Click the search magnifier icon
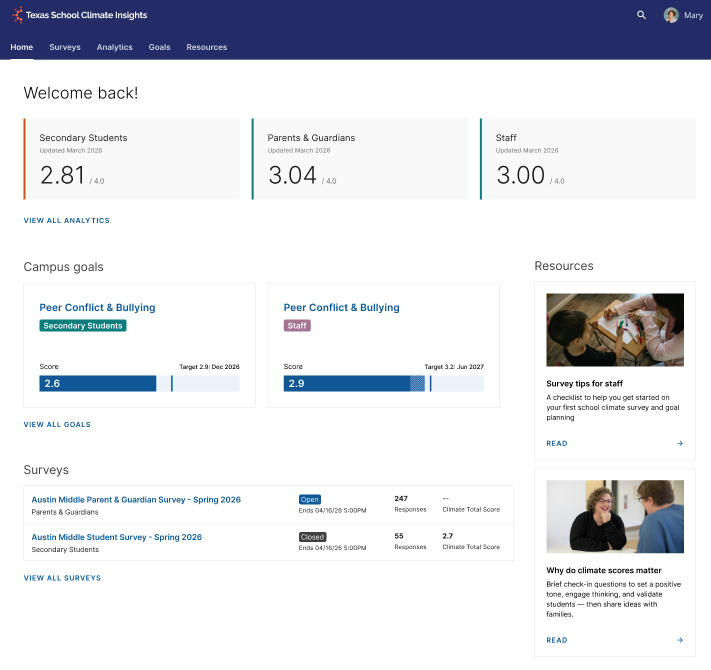The width and height of the screenshot is (711, 670). click(x=641, y=15)
